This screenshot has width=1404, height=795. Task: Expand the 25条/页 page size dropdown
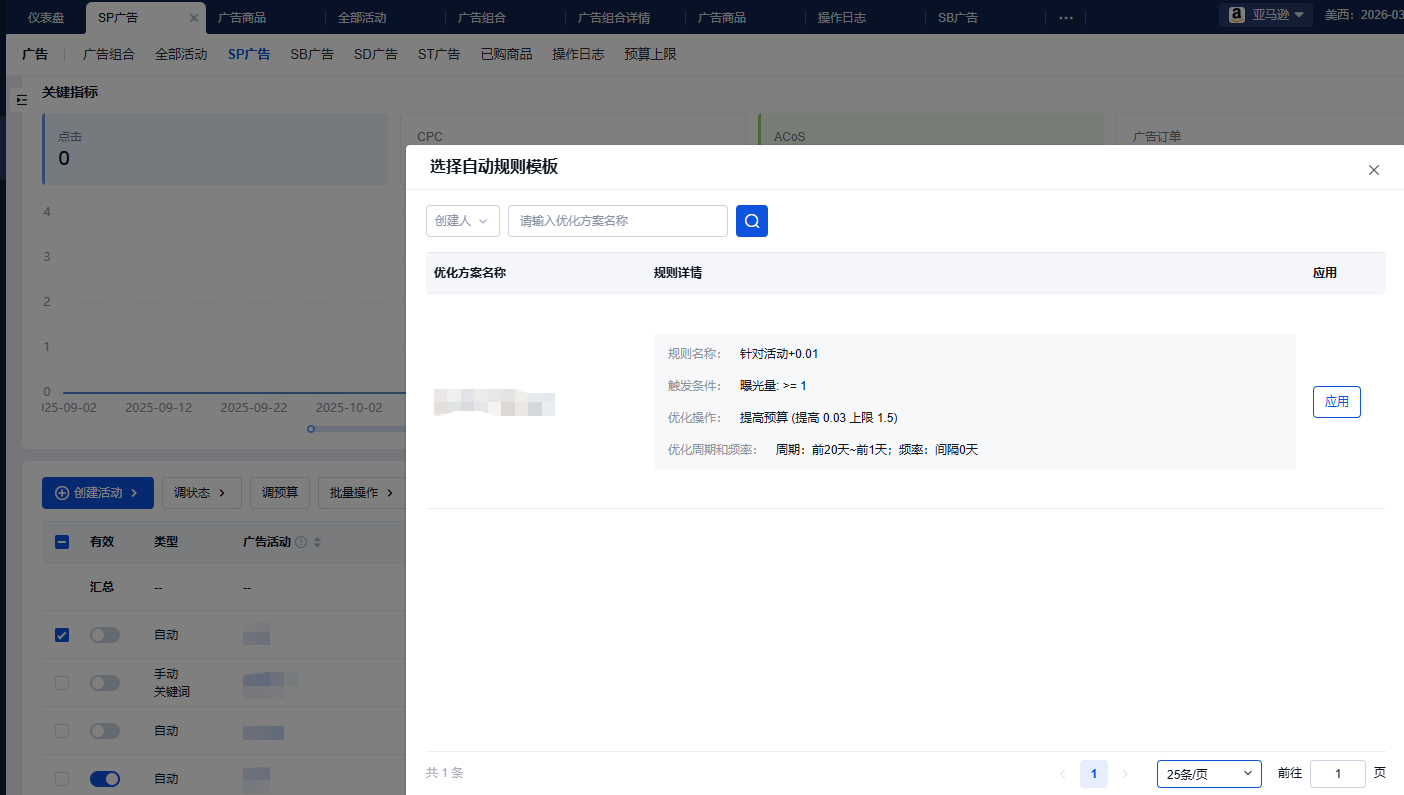[x=1208, y=774]
